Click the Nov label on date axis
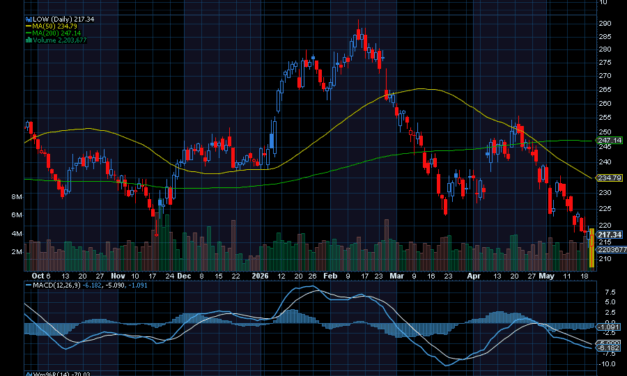The width and height of the screenshot is (627, 376). [x=118, y=276]
